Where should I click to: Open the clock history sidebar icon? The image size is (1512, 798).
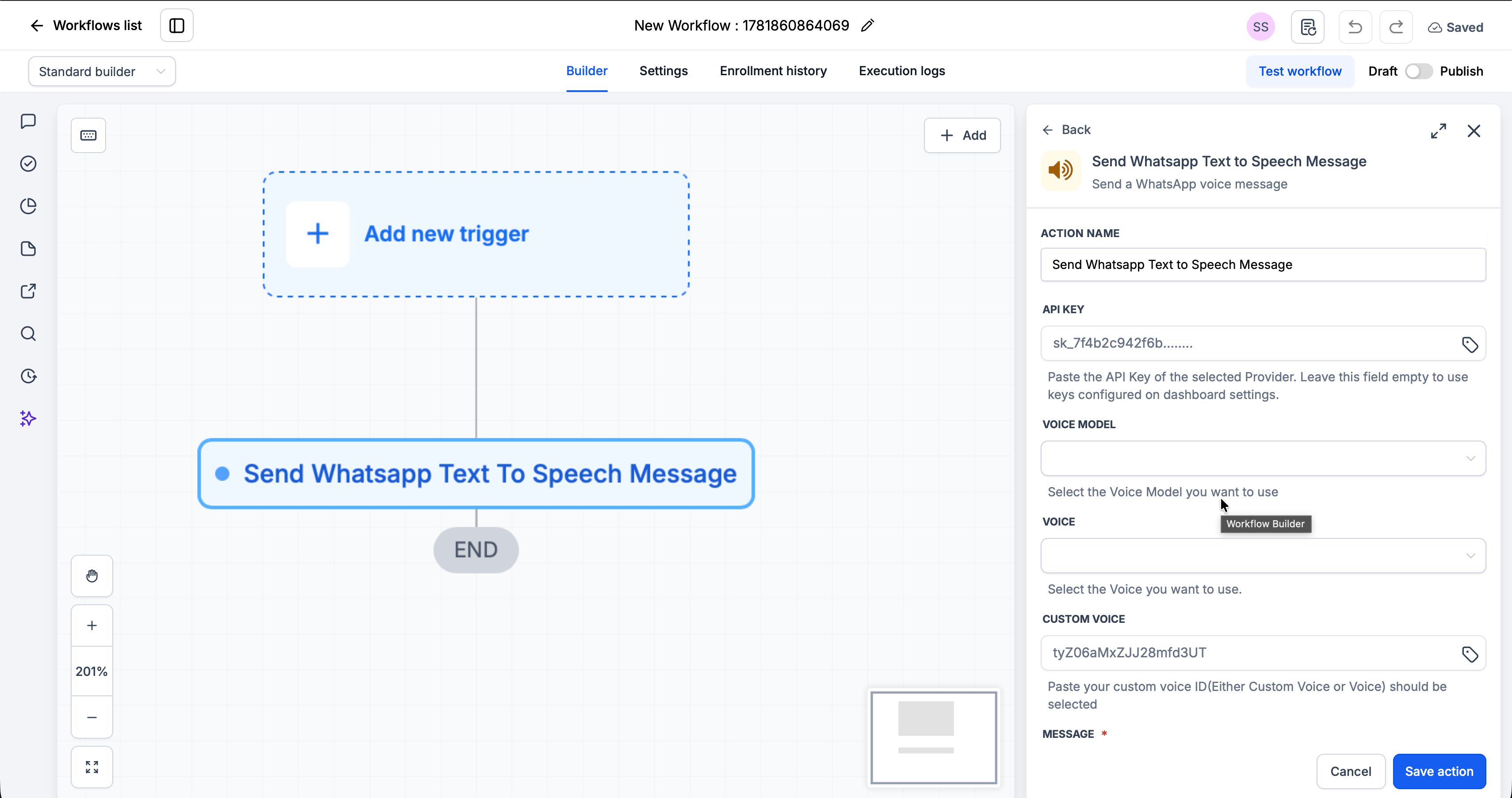(x=28, y=376)
